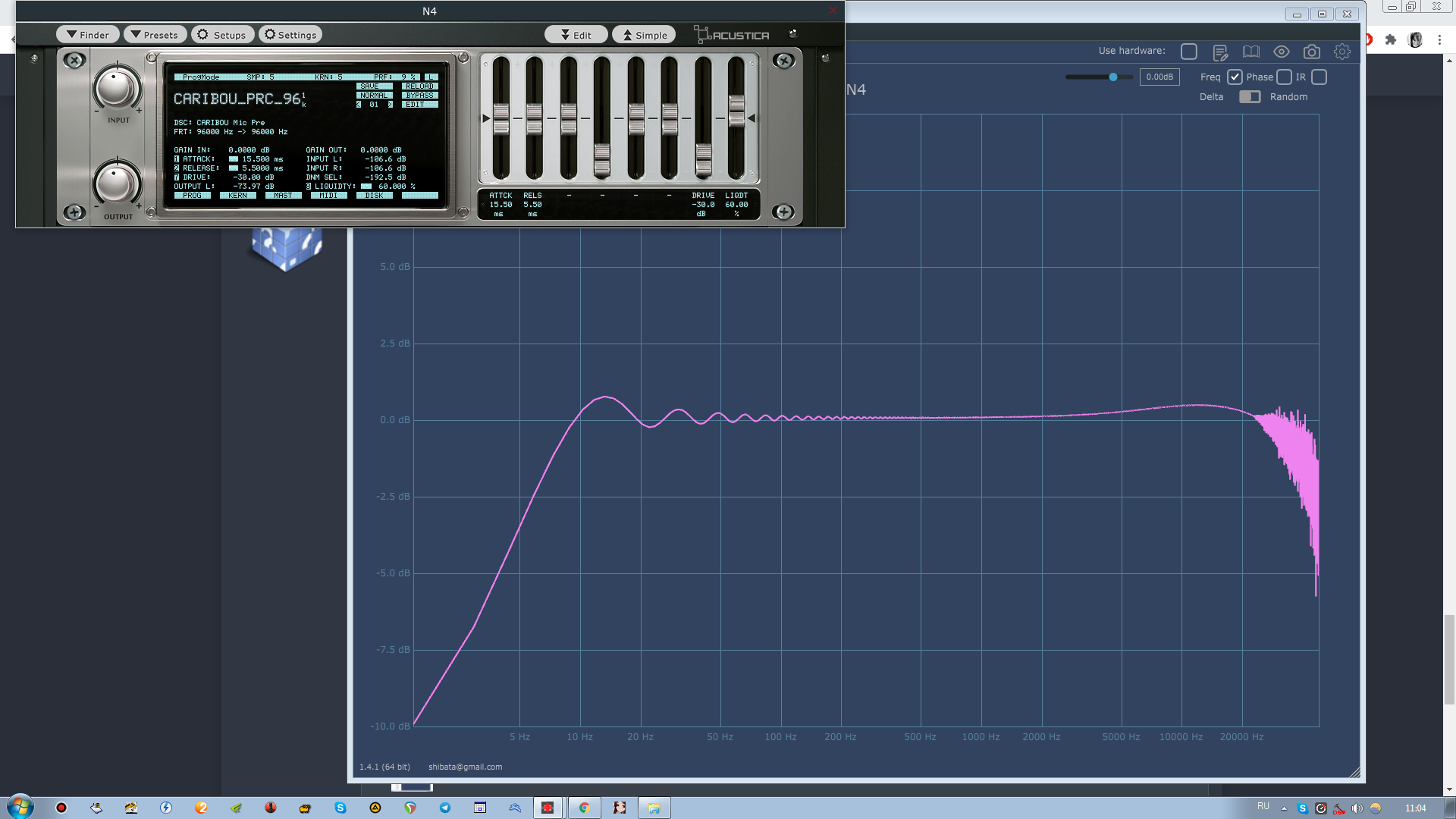Enable the Phase checkbox

1284,77
